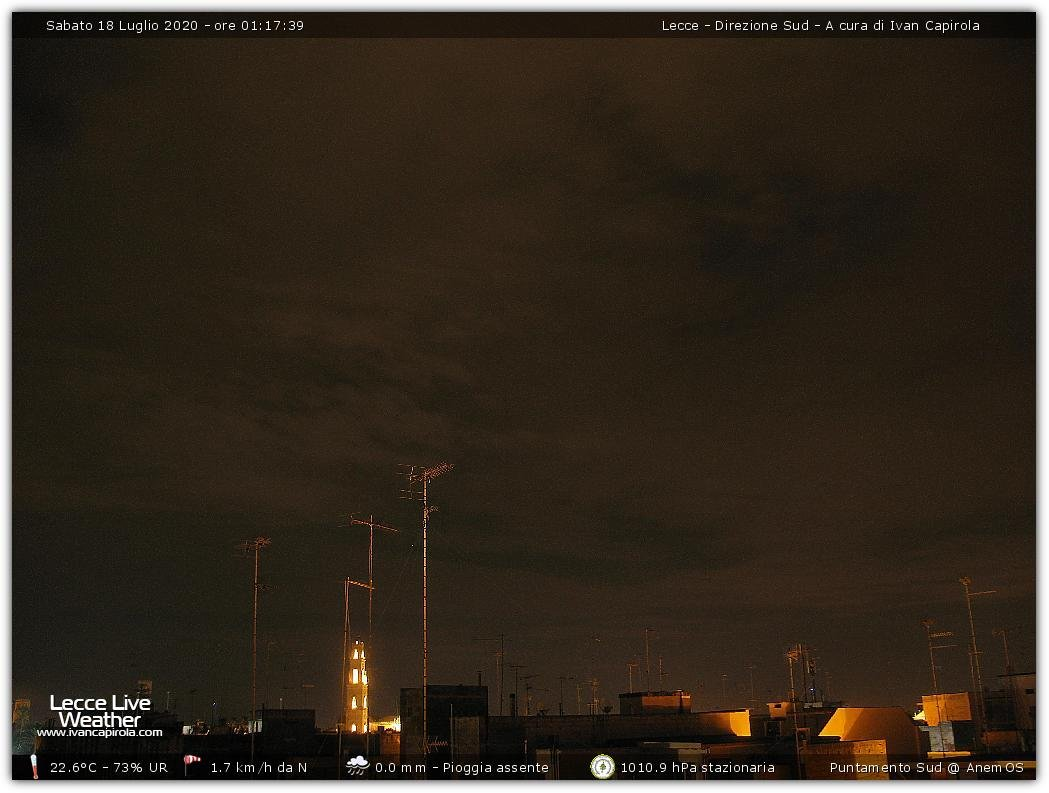The image size is (1049, 793).
Task: Select the date text Sabato 18 Luglio 2020
Action: (122, 25)
